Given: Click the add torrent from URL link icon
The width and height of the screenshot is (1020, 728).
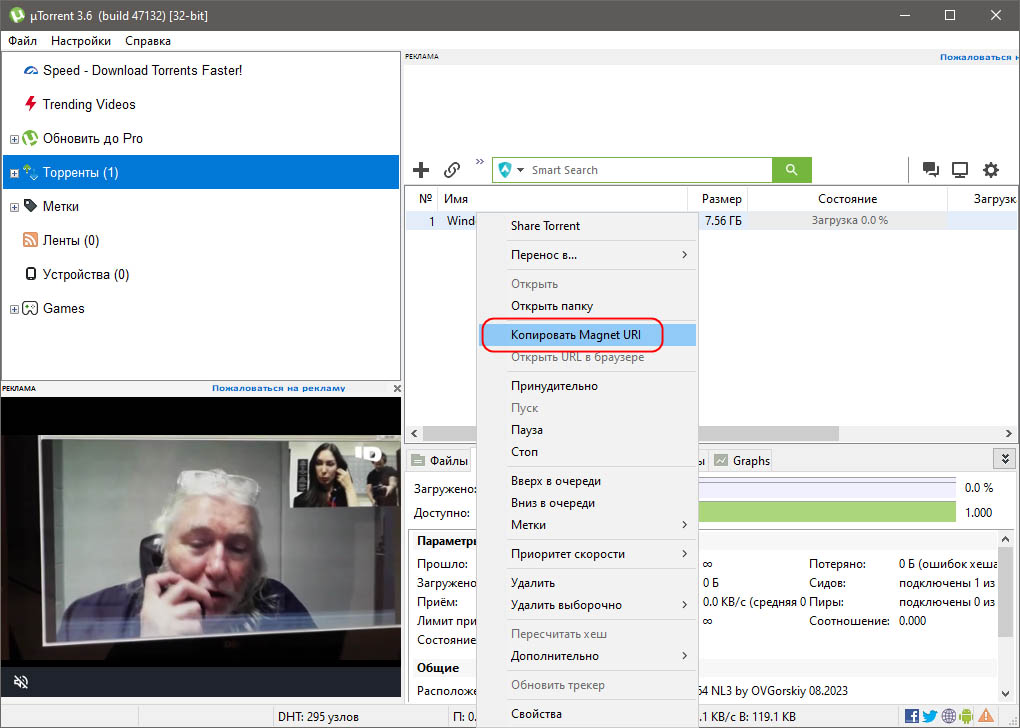Looking at the screenshot, I should [451, 170].
